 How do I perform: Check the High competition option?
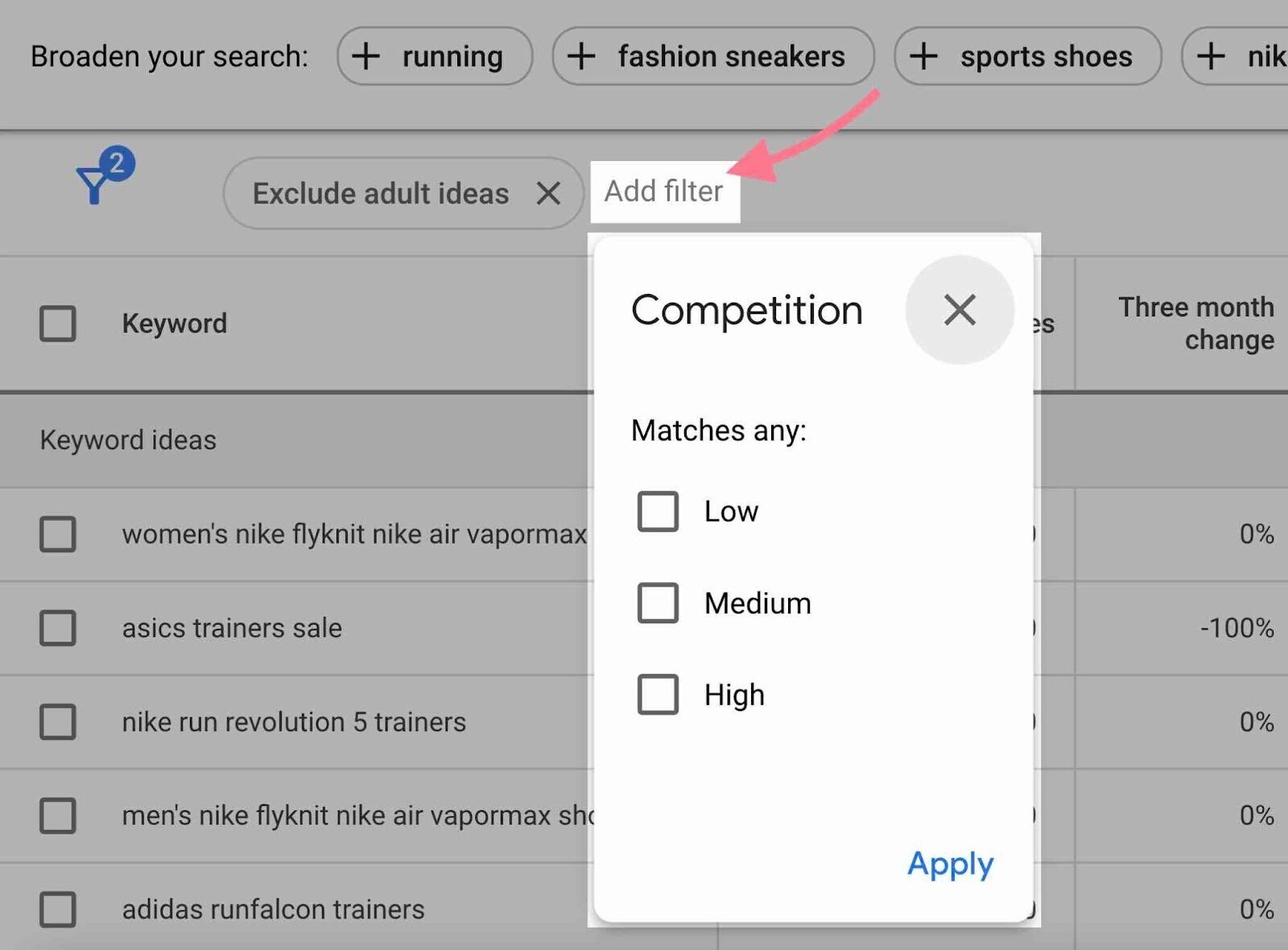click(657, 694)
